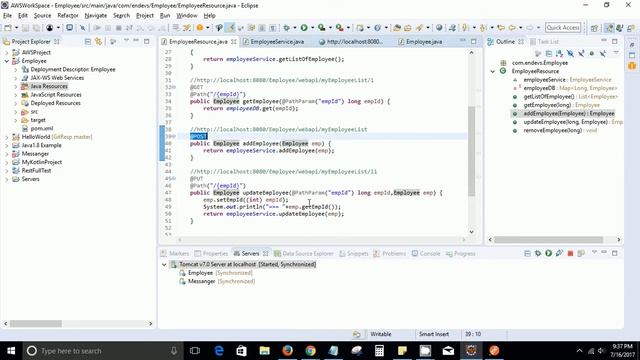
Task: Open File Explorer from the taskbar
Action: click(x=264, y=351)
